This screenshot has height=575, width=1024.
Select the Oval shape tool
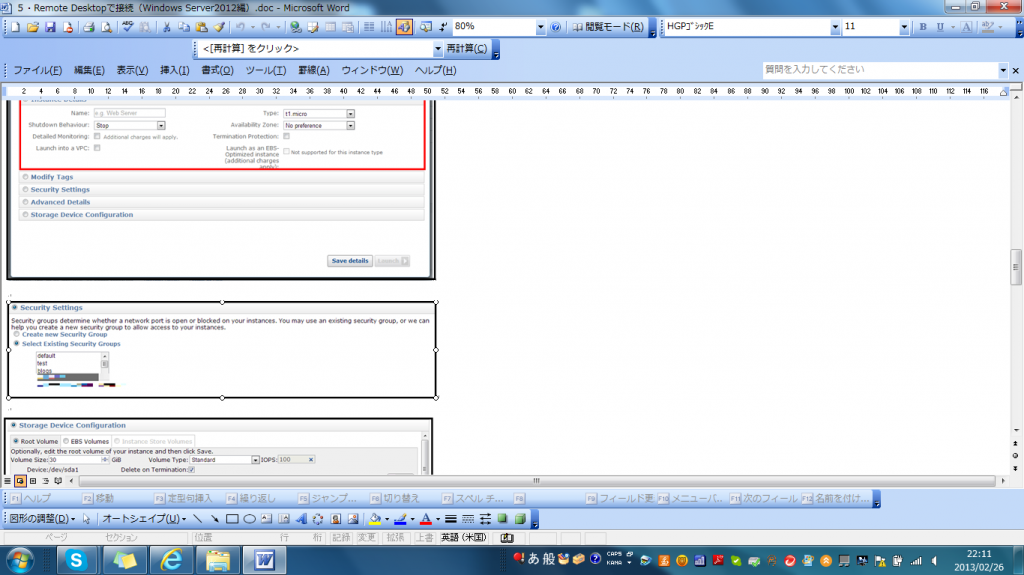coord(249,519)
